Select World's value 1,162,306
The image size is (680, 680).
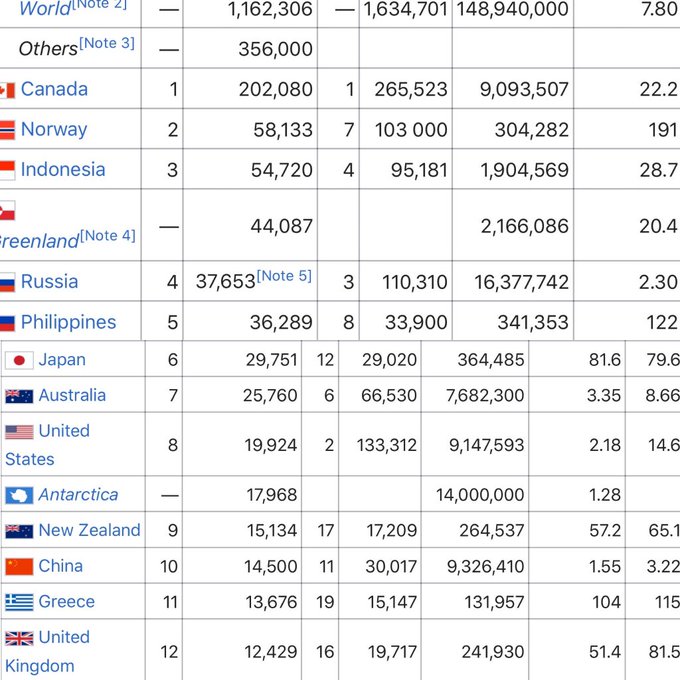(270, 9)
